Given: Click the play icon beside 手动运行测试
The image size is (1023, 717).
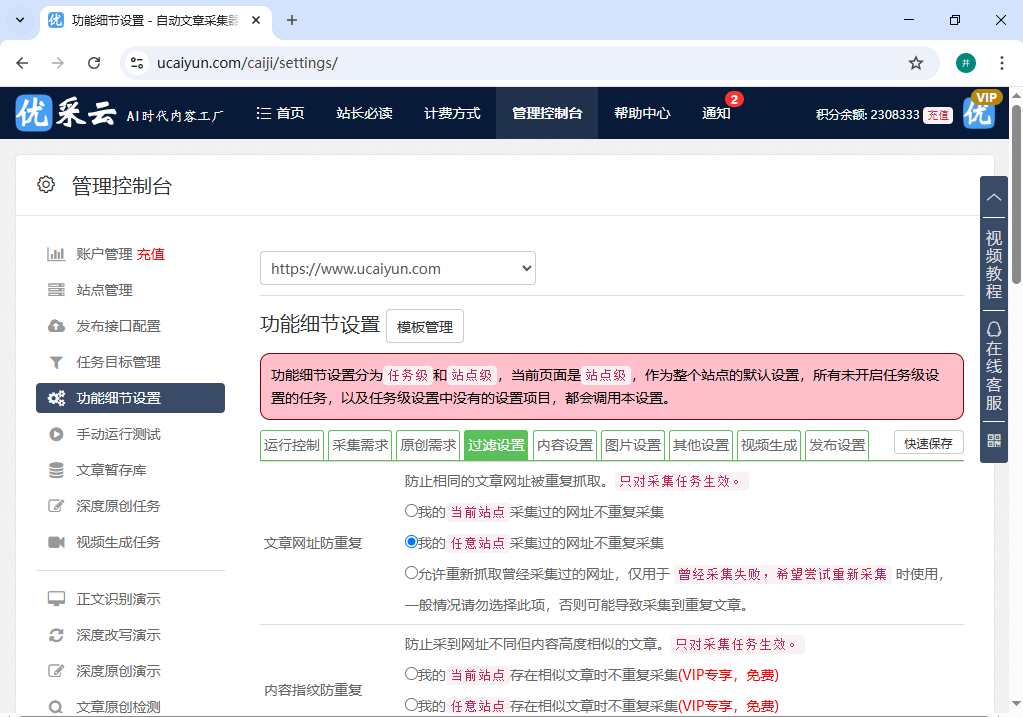Looking at the screenshot, I should (56, 434).
